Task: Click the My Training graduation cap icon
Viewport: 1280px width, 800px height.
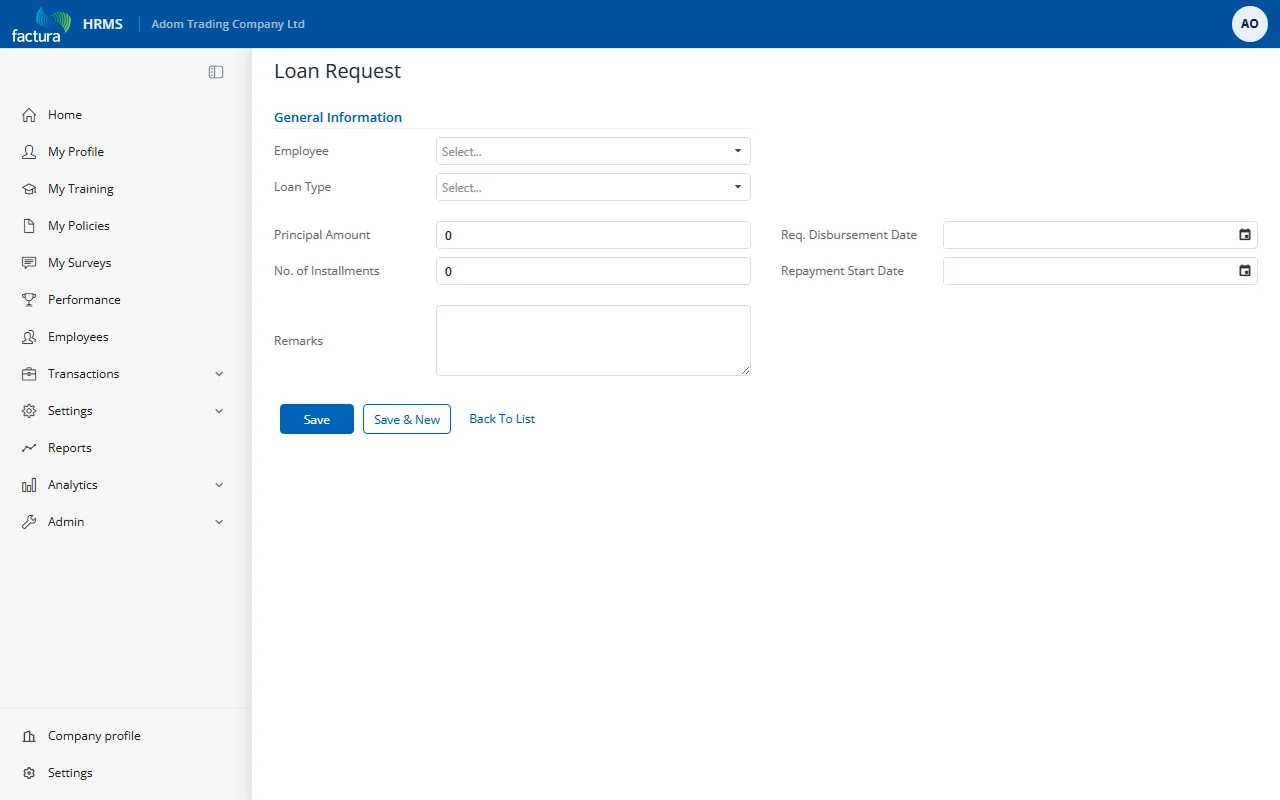Action: [x=29, y=189]
